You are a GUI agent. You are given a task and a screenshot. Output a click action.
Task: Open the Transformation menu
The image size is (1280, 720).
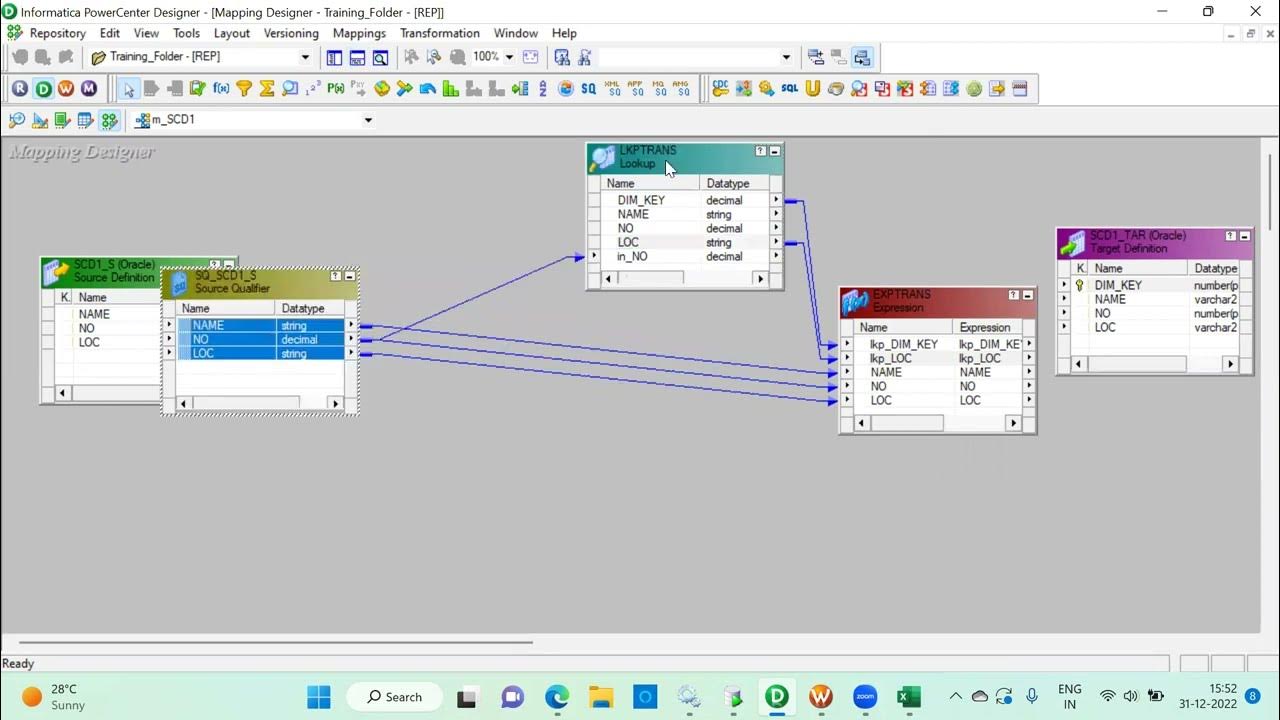(440, 33)
